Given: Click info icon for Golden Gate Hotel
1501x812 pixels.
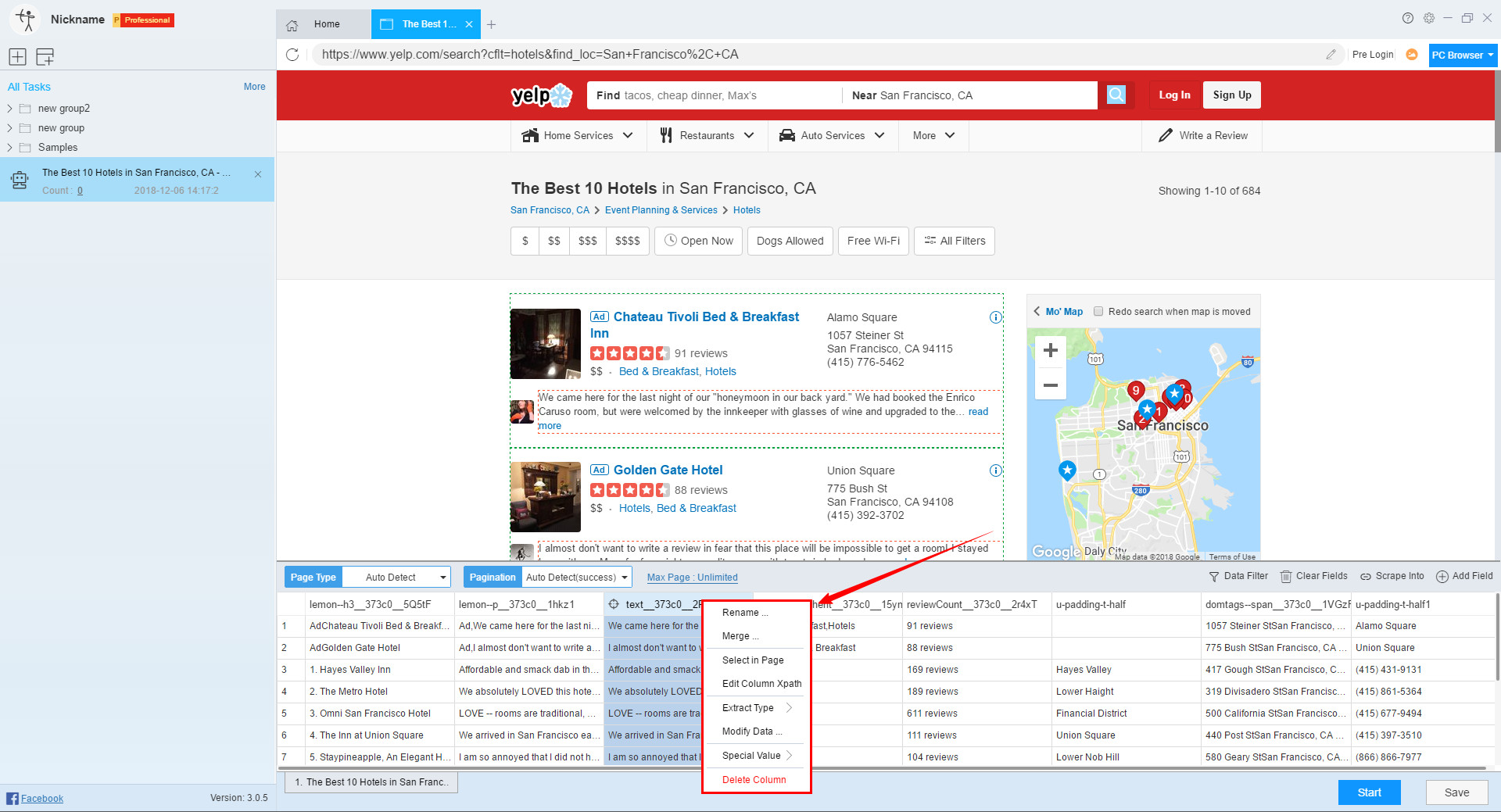Looking at the screenshot, I should [995, 470].
